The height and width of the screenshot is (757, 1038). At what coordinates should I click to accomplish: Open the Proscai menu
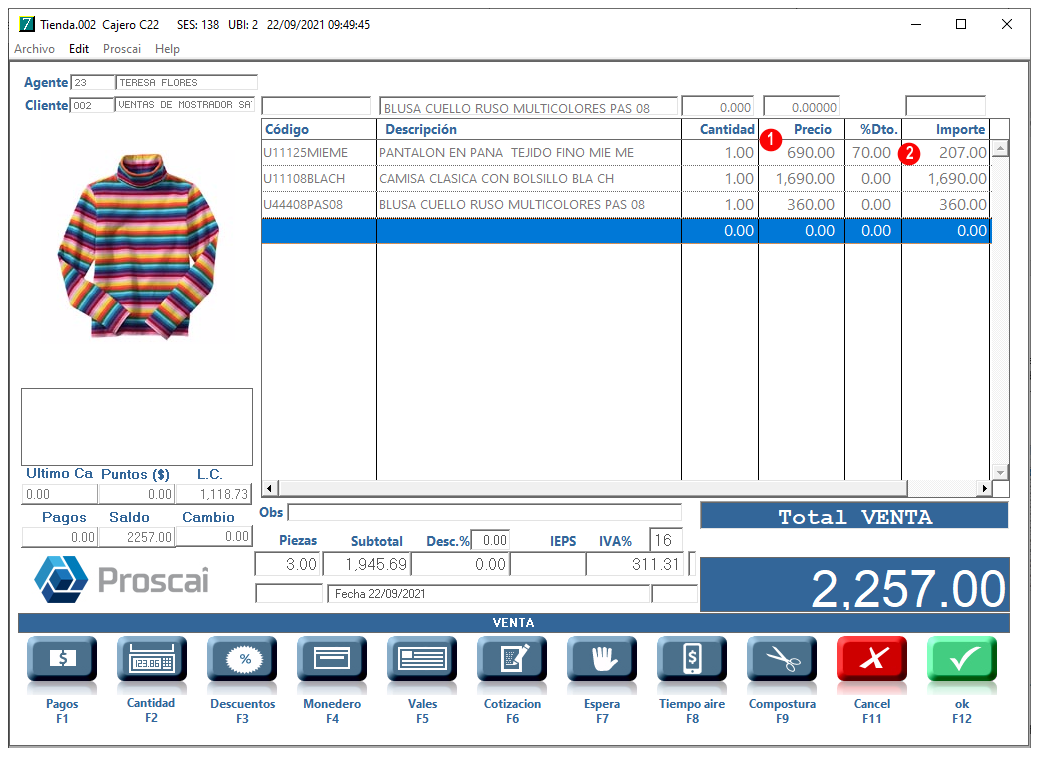[122, 49]
